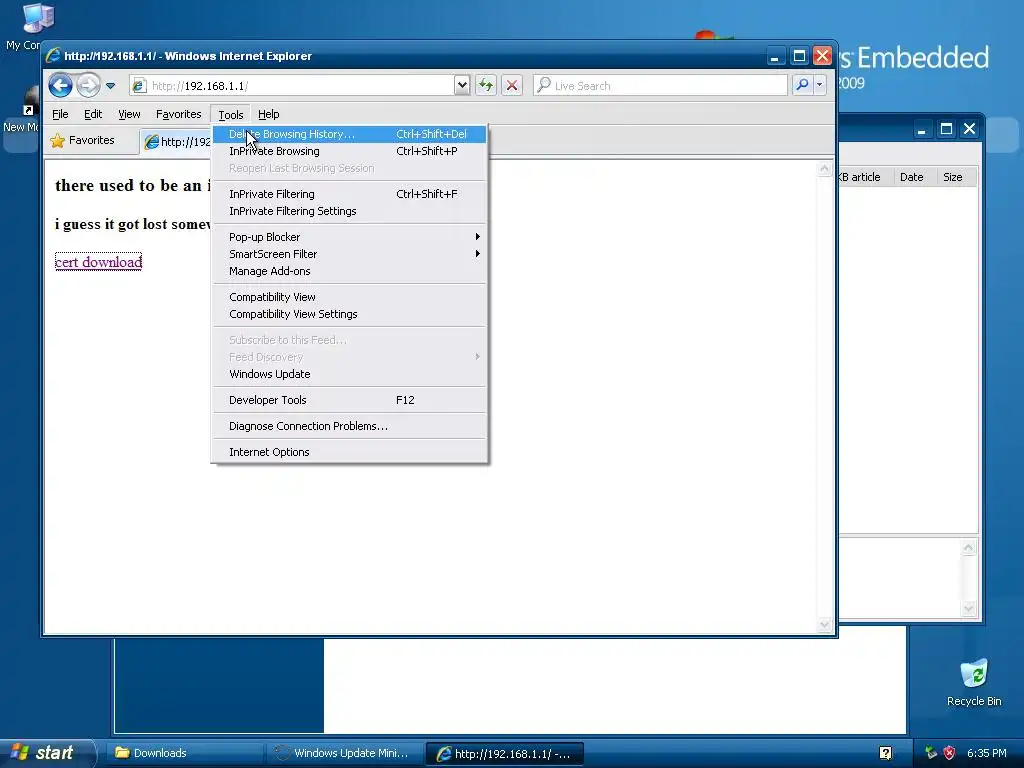The height and width of the screenshot is (768, 1024).
Task: Select the New shortcut desktop icon
Action: coord(20,111)
